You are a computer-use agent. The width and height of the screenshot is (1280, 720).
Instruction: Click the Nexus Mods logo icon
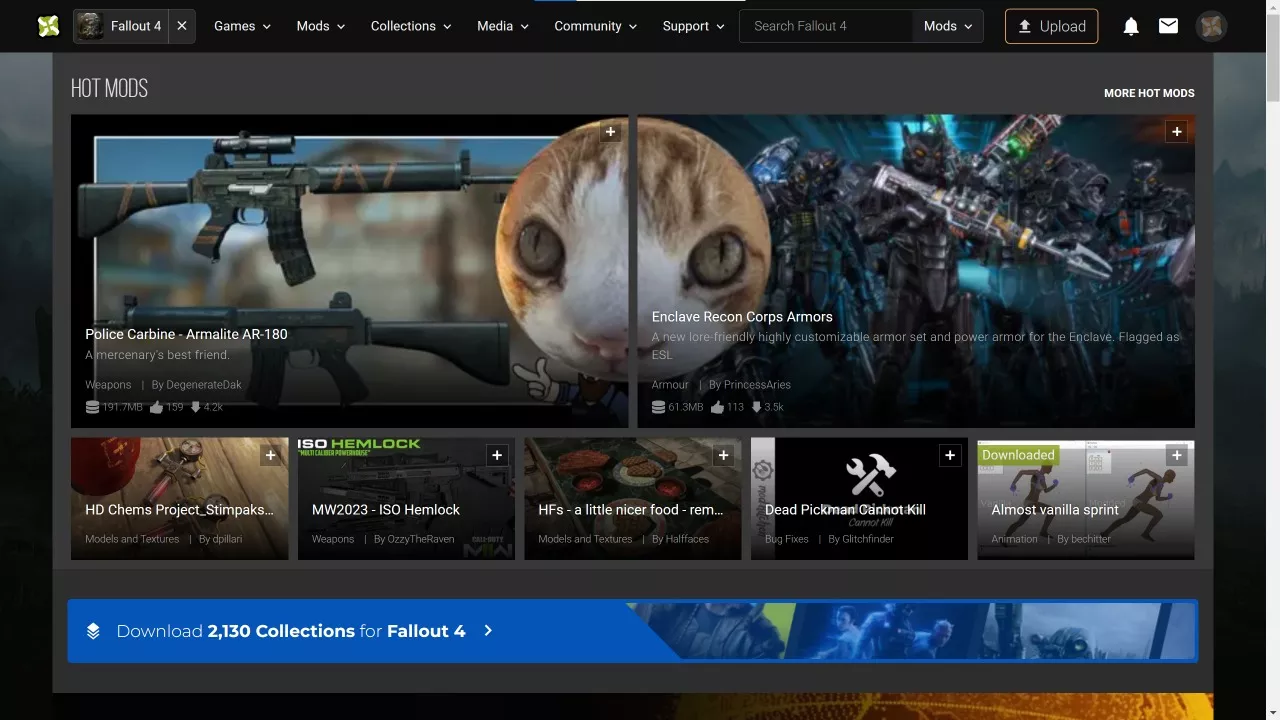tap(48, 26)
